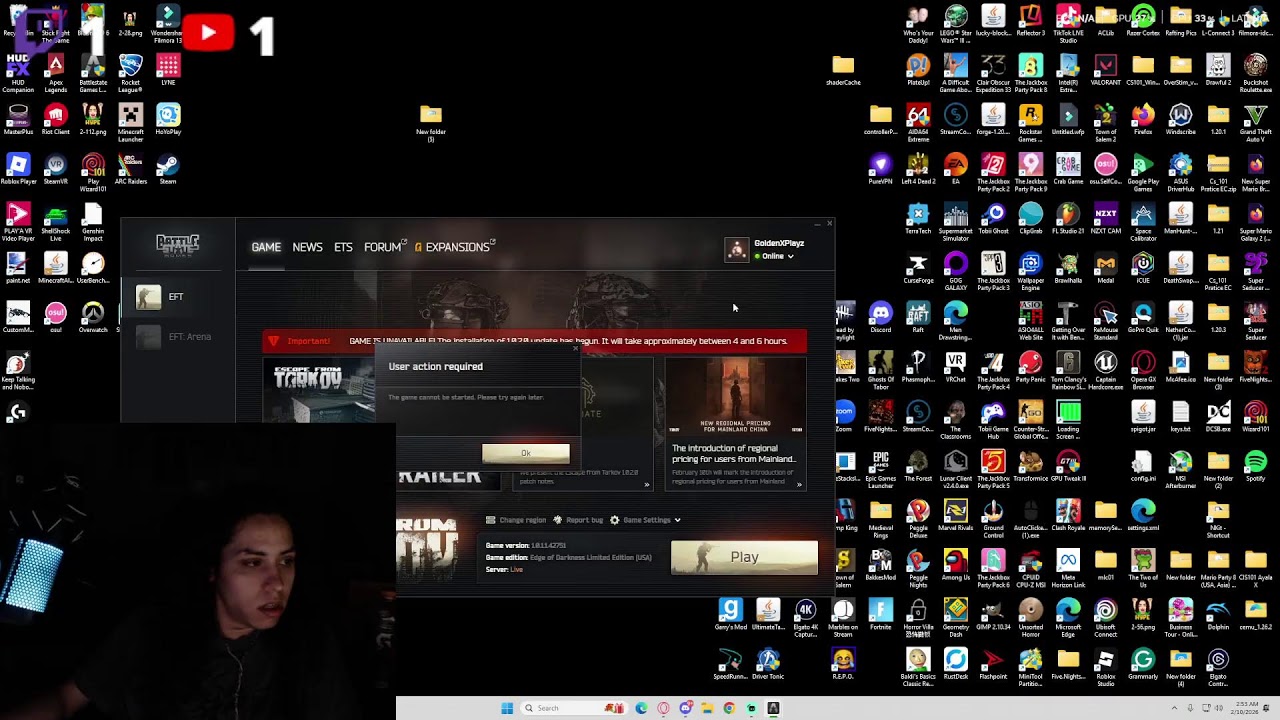The height and width of the screenshot is (720, 1280).
Task: Click the Battlestate Games logo
Action: [x=178, y=245]
